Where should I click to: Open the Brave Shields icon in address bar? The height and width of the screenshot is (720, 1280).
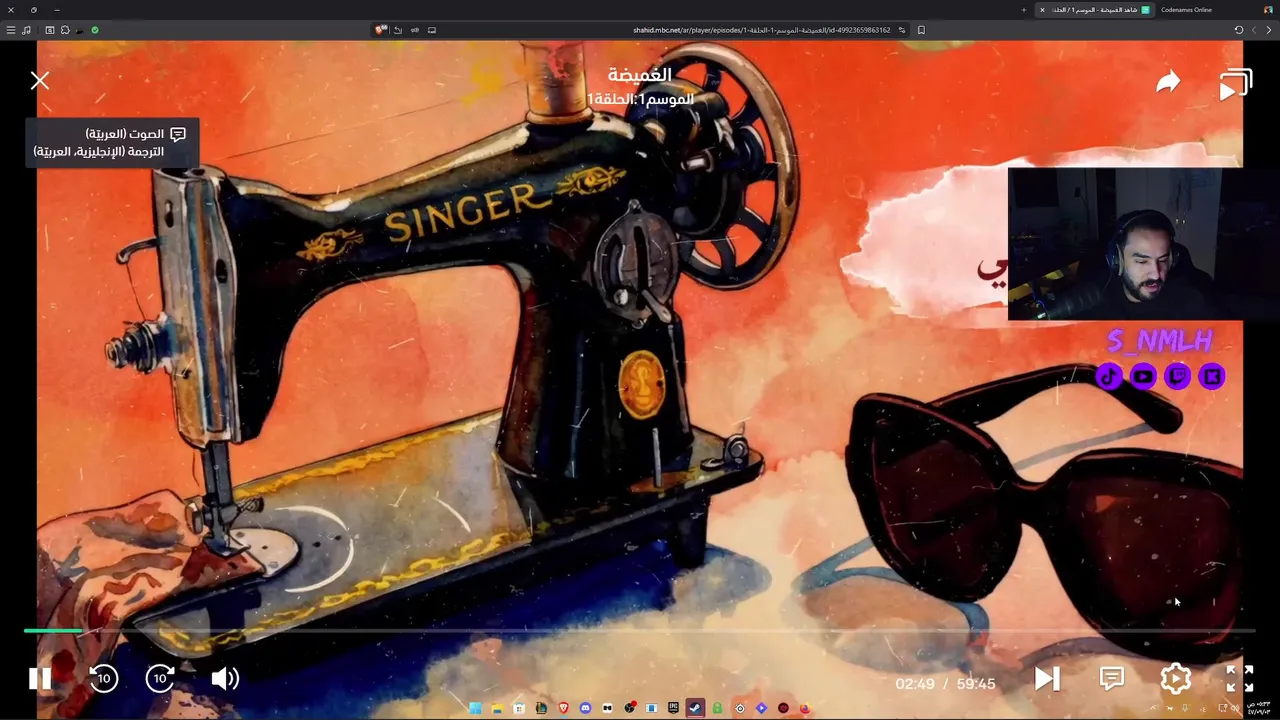pyautogui.click(x=380, y=30)
